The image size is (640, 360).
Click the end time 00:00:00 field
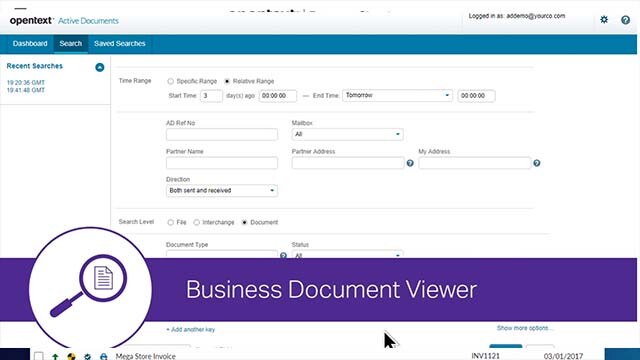476,96
